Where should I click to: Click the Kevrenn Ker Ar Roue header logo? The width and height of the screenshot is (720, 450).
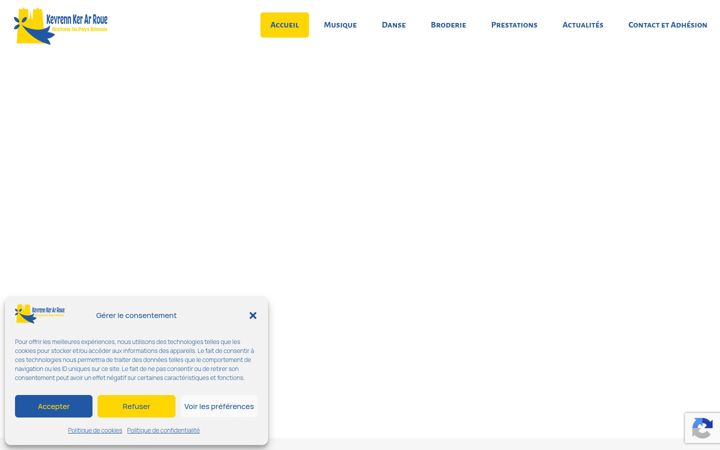(61, 26)
